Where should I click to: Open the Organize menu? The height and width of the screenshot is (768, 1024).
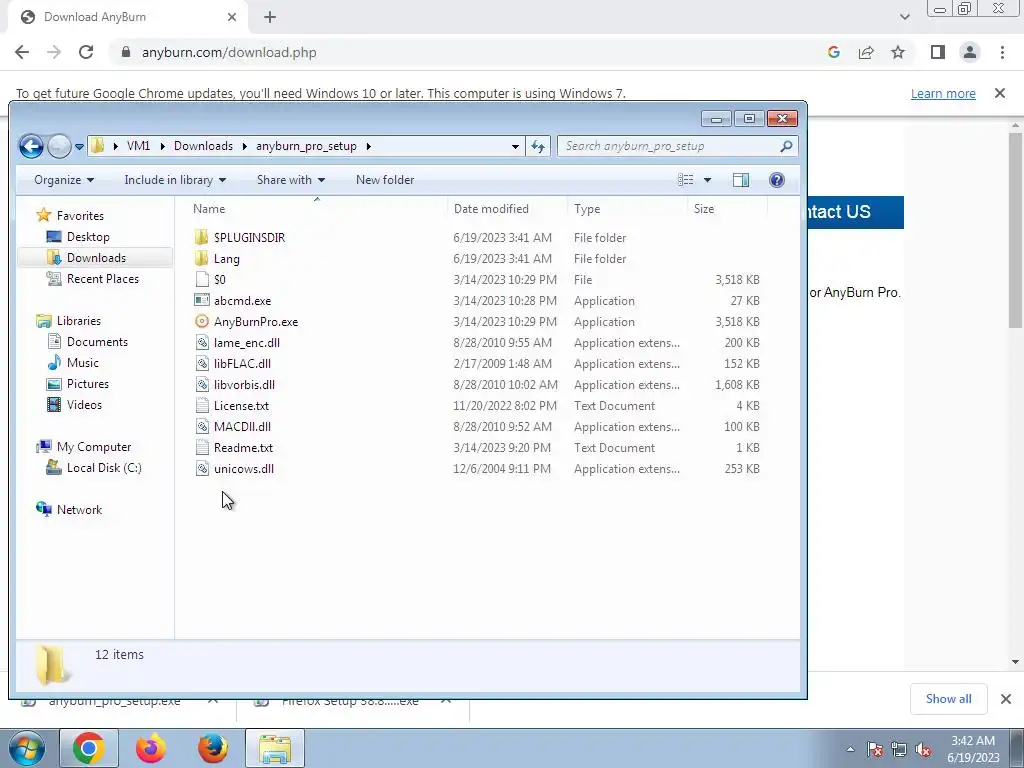coord(63,180)
